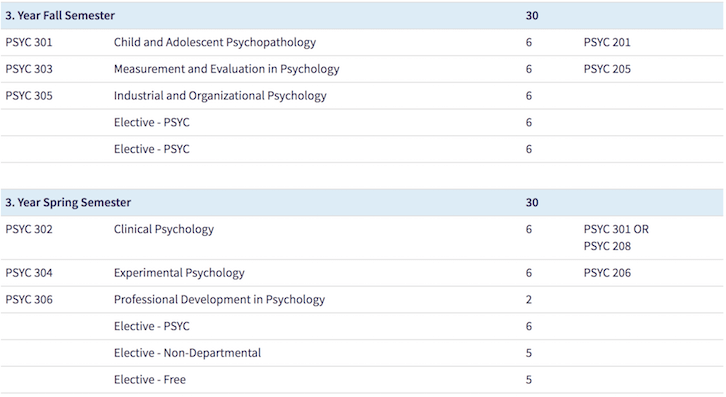Click prerequisite PSYC 206
This screenshot has height=397, width=726.
(607, 273)
